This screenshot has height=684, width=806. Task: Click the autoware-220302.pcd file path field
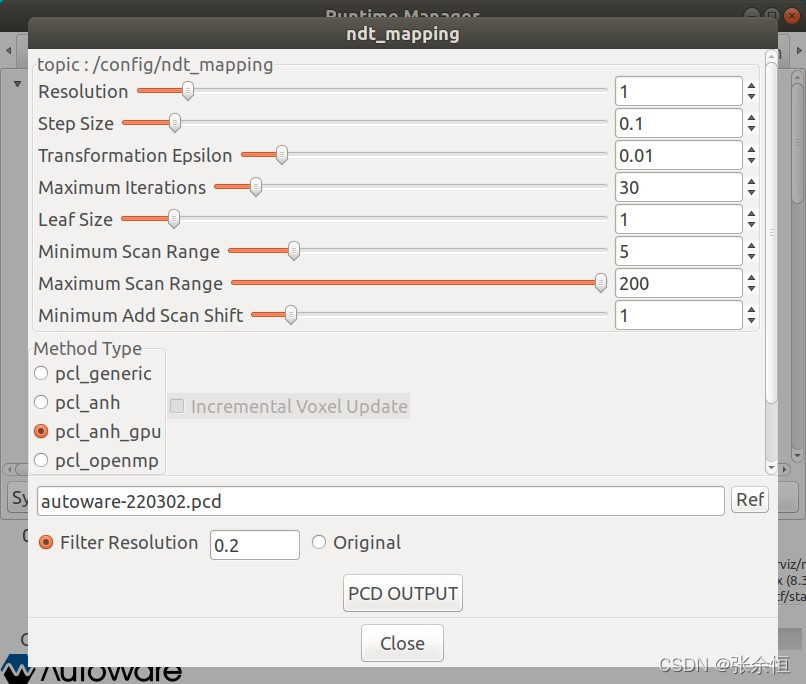click(x=380, y=501)
